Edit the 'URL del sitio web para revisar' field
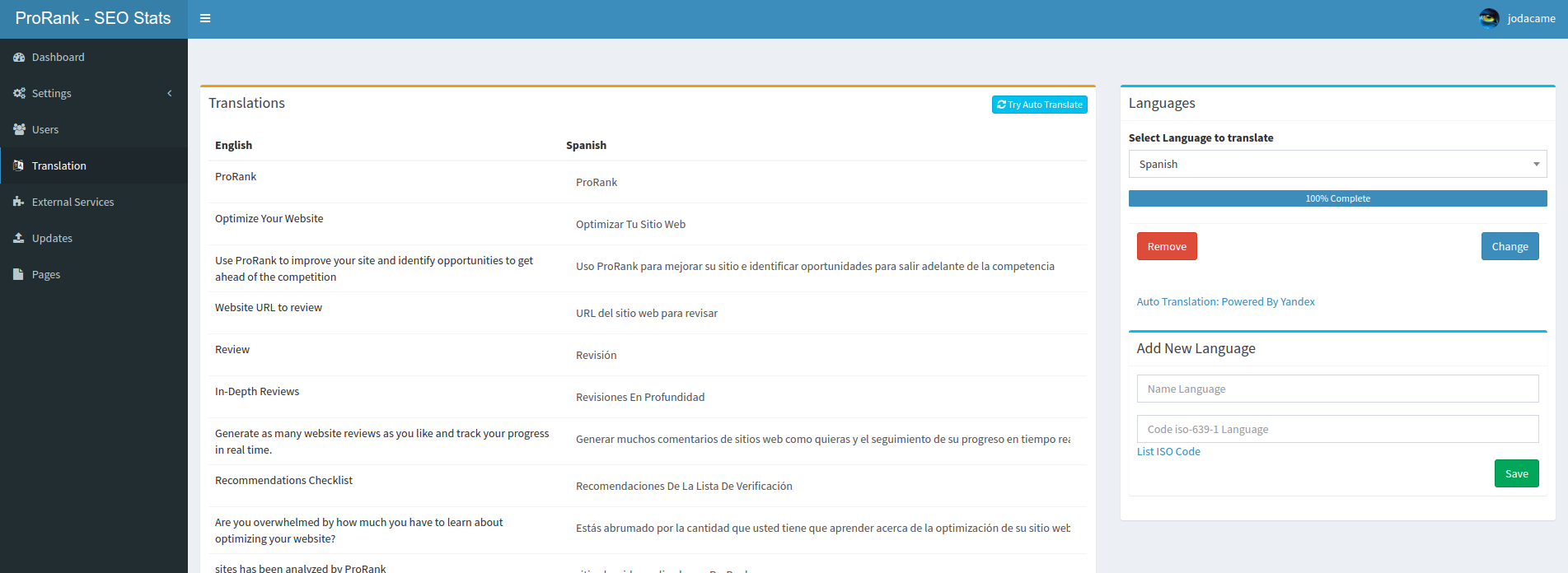The image size is (1568, 573). coord(822,313)
